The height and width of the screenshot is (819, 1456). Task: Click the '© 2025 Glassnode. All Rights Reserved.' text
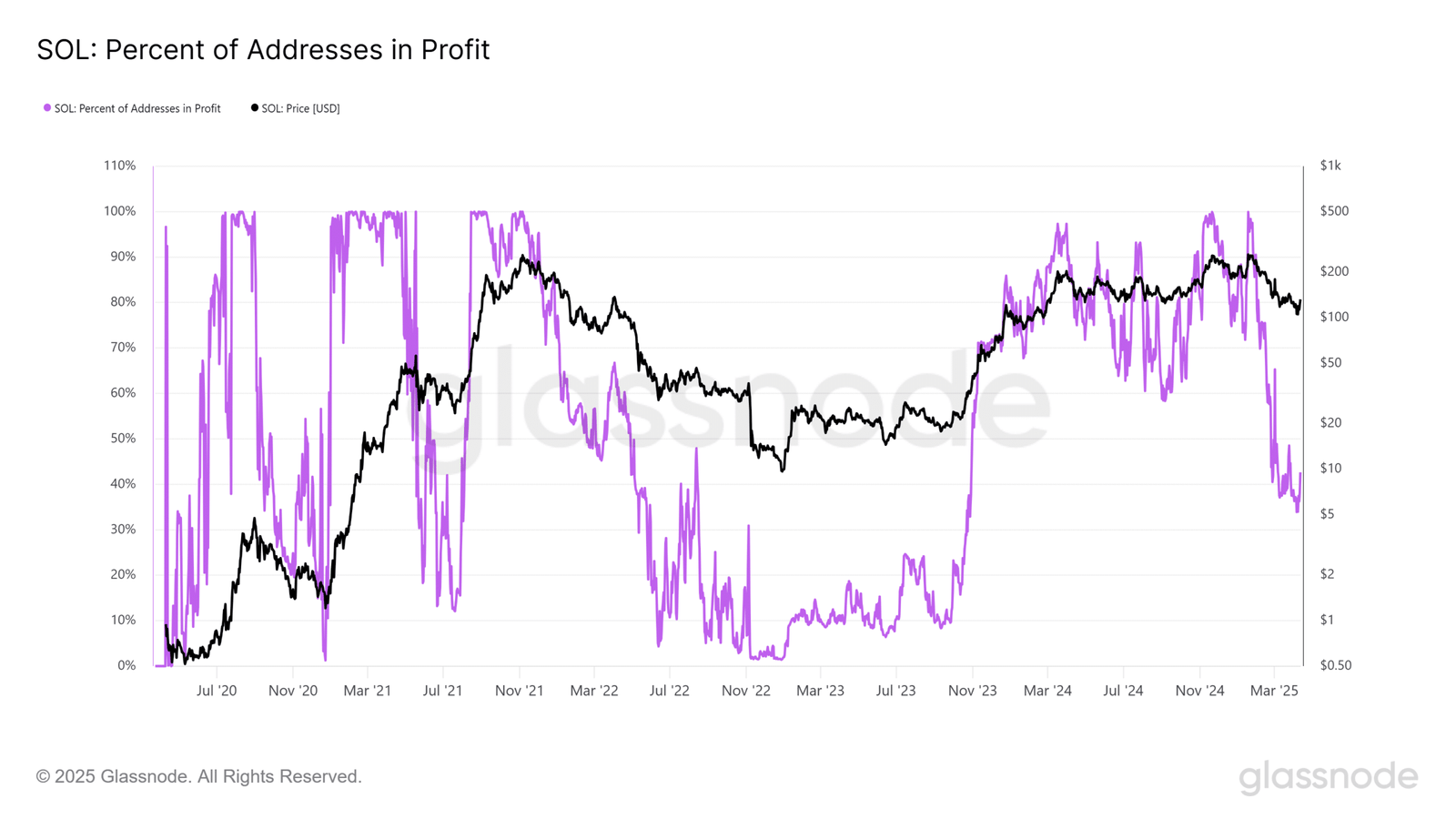(x=199, y=776)
